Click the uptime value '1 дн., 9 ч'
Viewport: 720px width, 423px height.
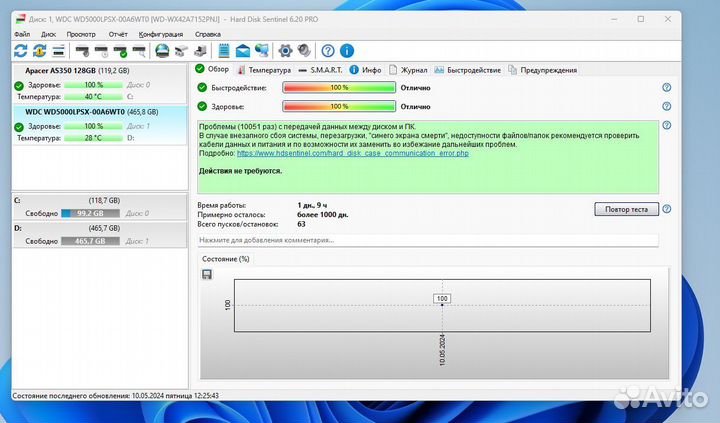tap(312, 205)
